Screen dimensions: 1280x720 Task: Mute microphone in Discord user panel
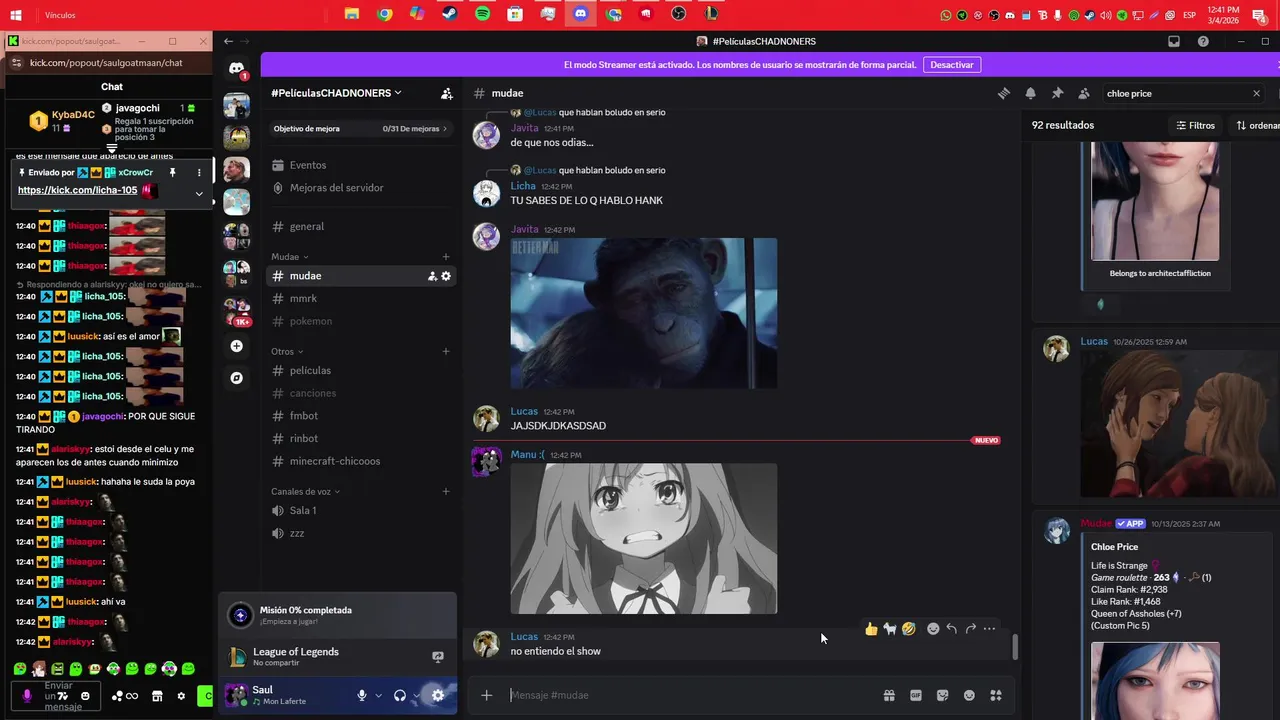coord(362,695)
